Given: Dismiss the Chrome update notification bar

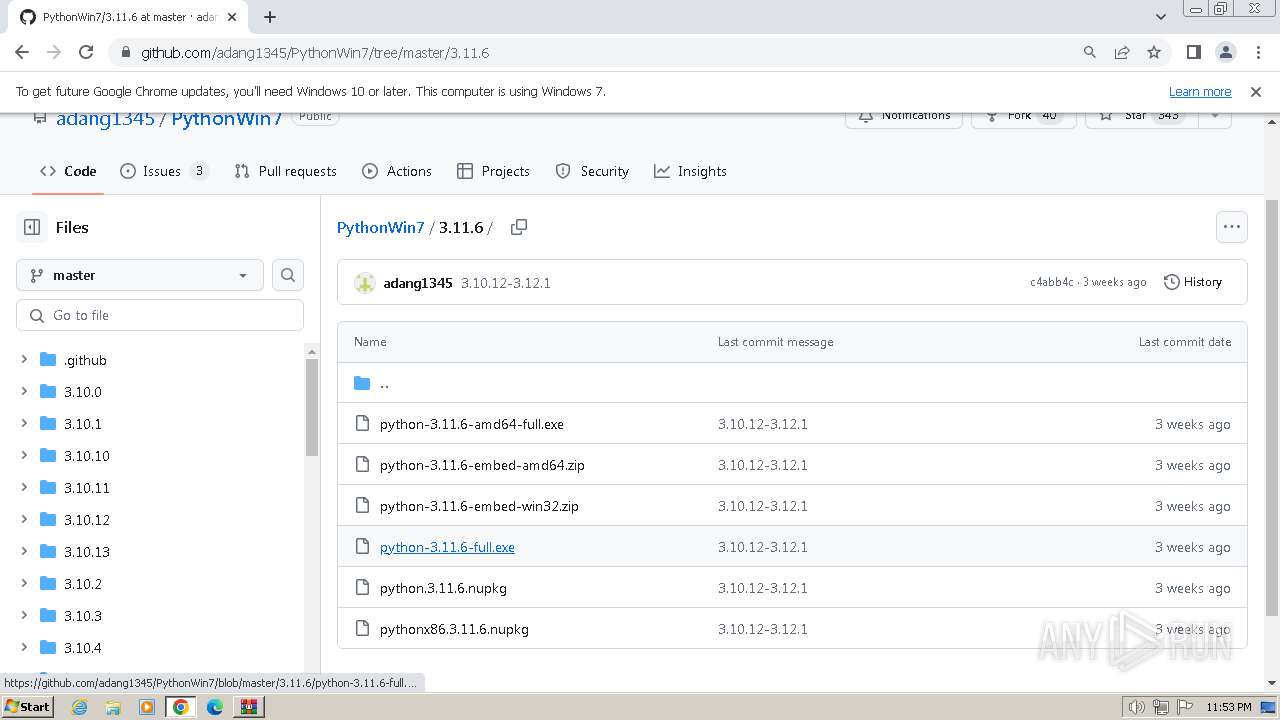Looking at the screenshot, I should point(1256,91).
